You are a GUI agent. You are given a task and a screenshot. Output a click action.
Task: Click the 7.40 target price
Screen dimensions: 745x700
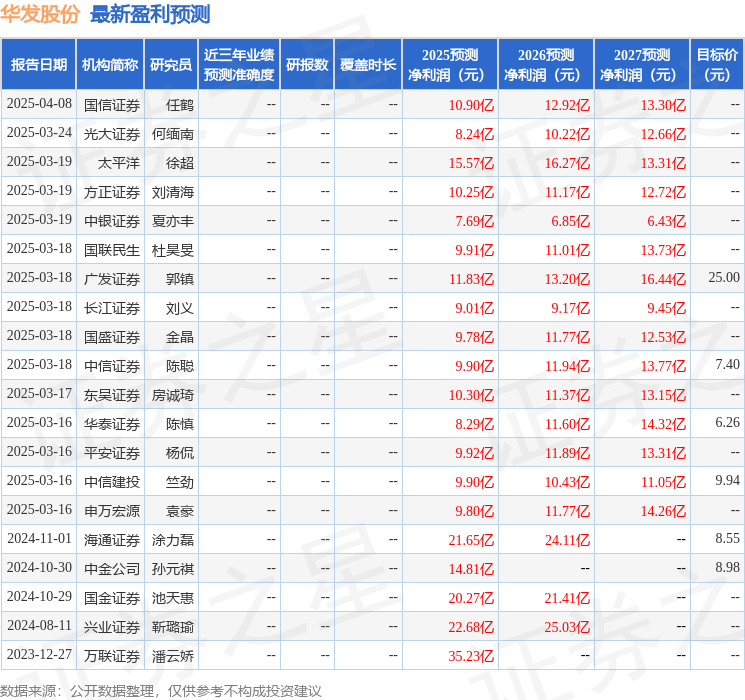coord(727,364)
